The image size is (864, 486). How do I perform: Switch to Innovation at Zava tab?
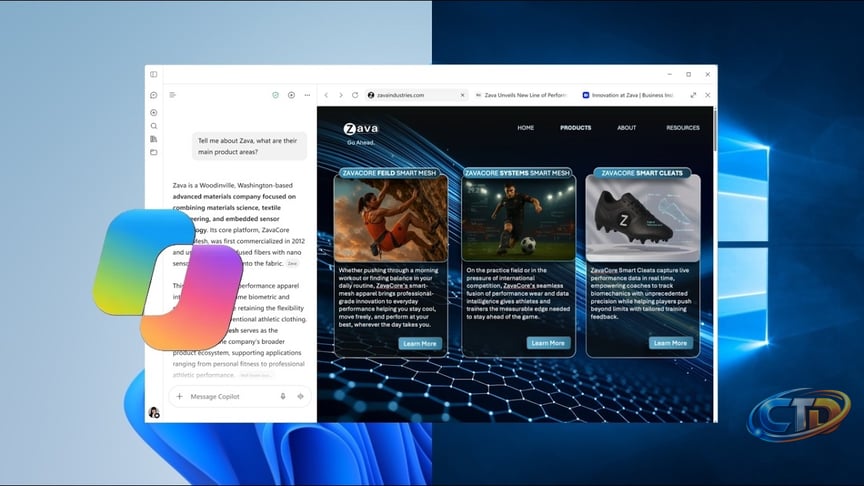(x=628, y=95)
